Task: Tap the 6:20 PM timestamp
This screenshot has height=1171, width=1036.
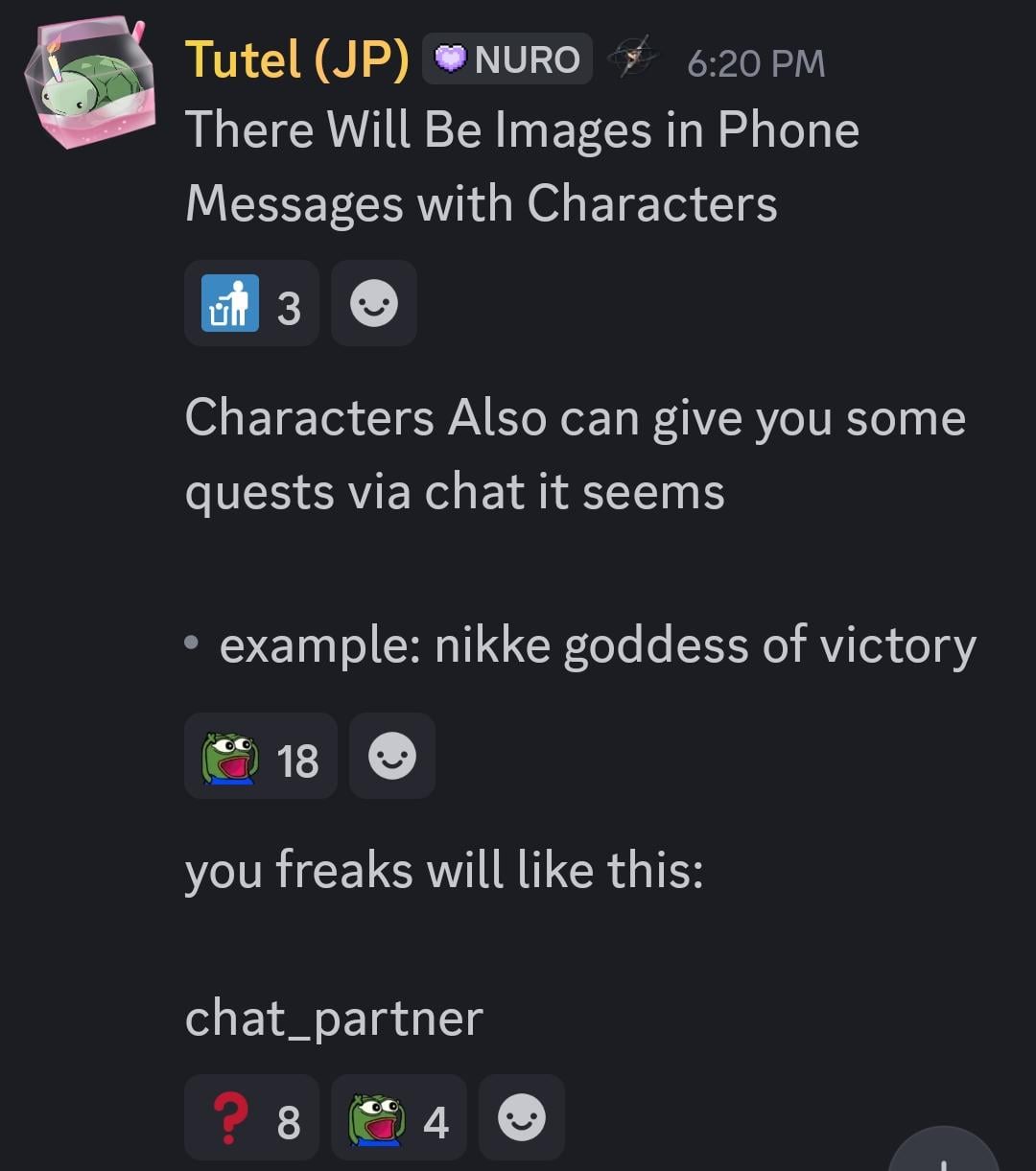Action: click(x=756, y=63)
